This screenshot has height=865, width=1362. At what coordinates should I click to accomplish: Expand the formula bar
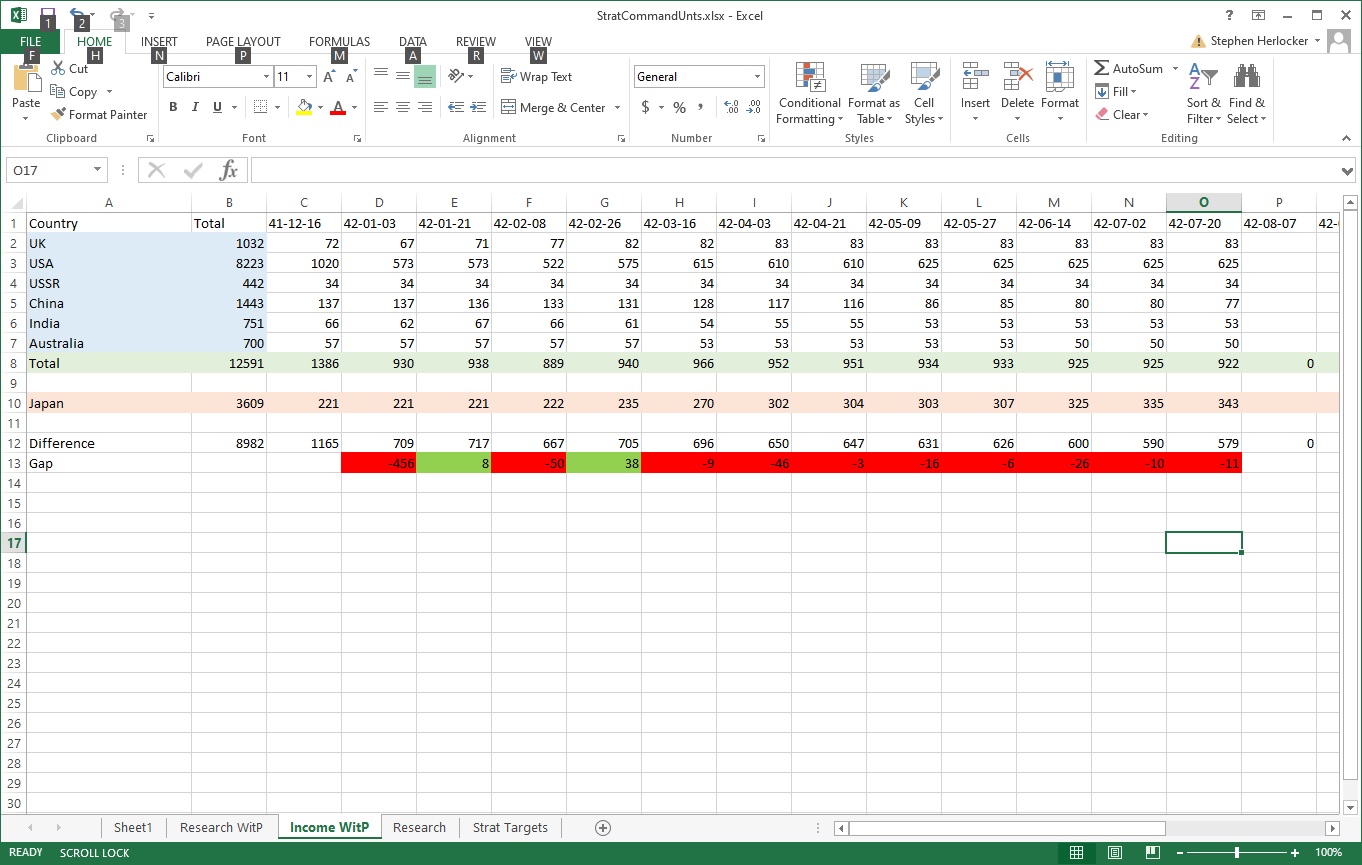pyautogui.click(x=1346, y=171)
